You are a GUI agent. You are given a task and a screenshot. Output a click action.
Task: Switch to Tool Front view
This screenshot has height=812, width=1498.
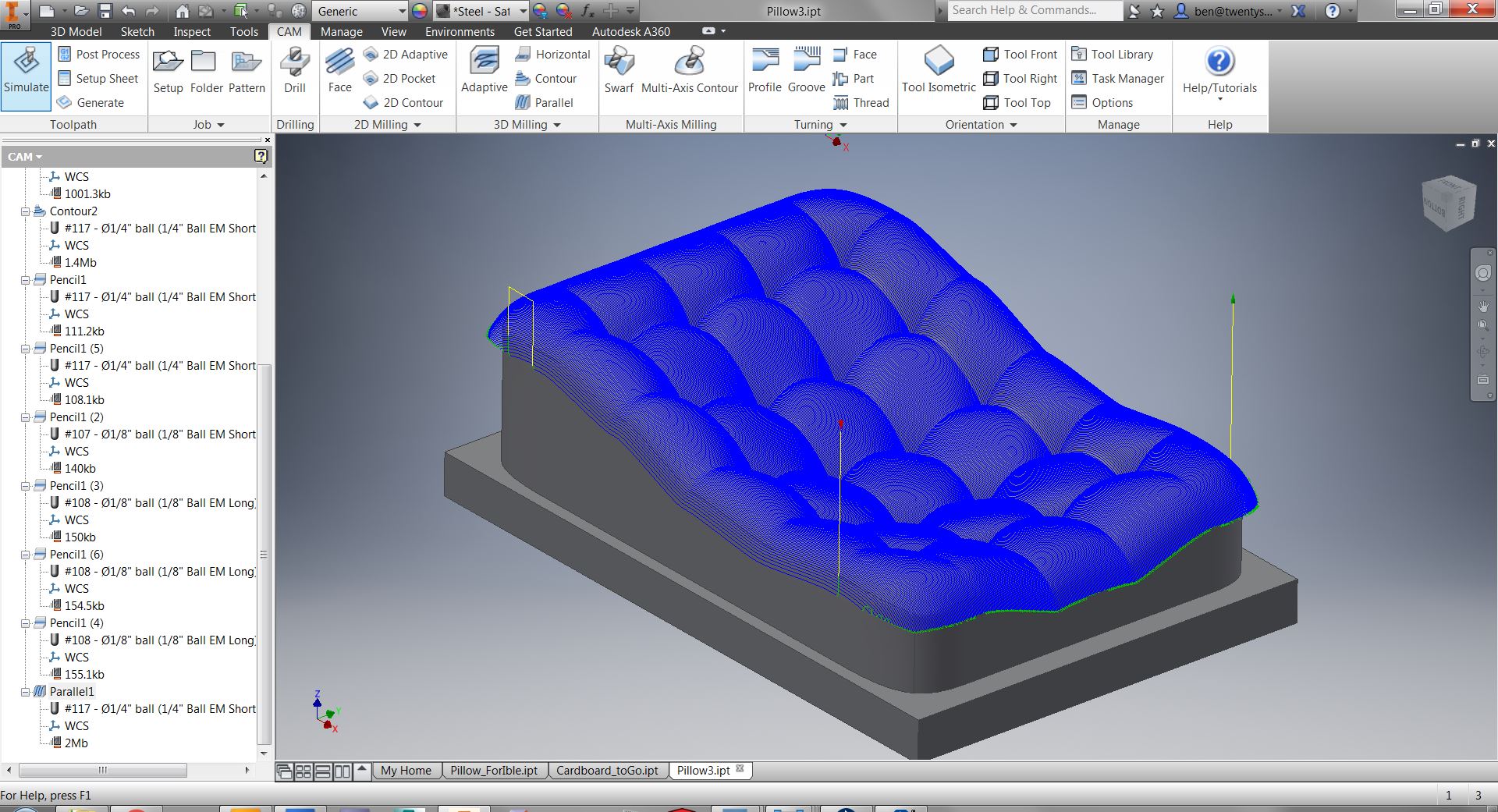click(1021, 55)
